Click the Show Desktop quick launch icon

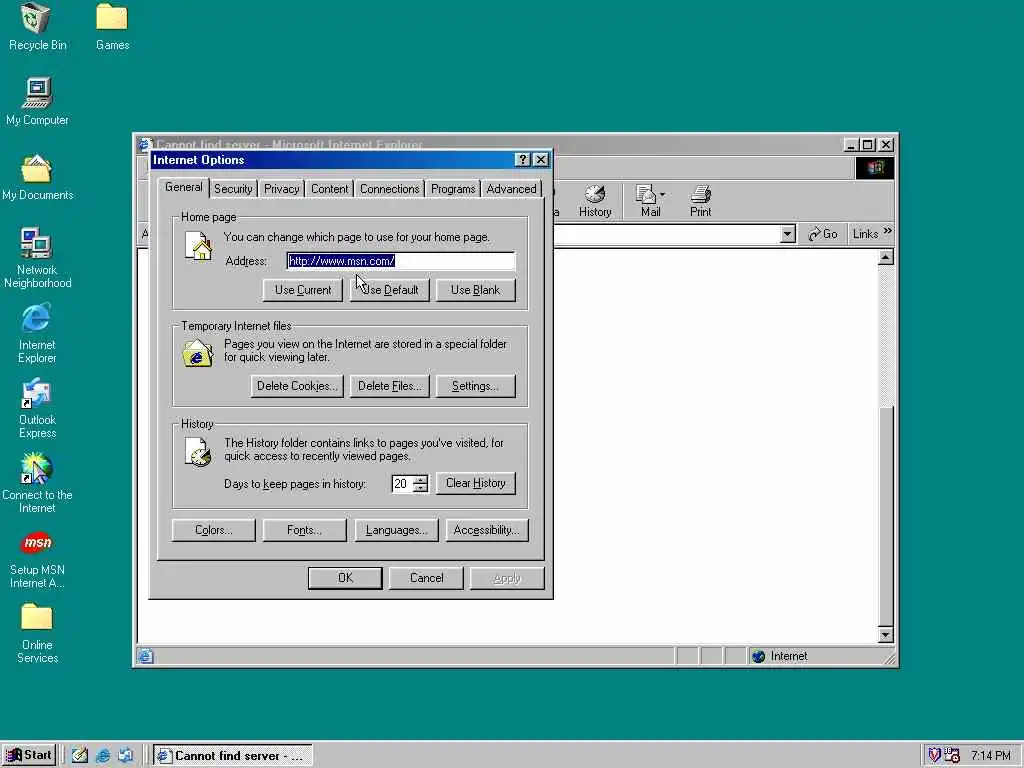(80, 756)
